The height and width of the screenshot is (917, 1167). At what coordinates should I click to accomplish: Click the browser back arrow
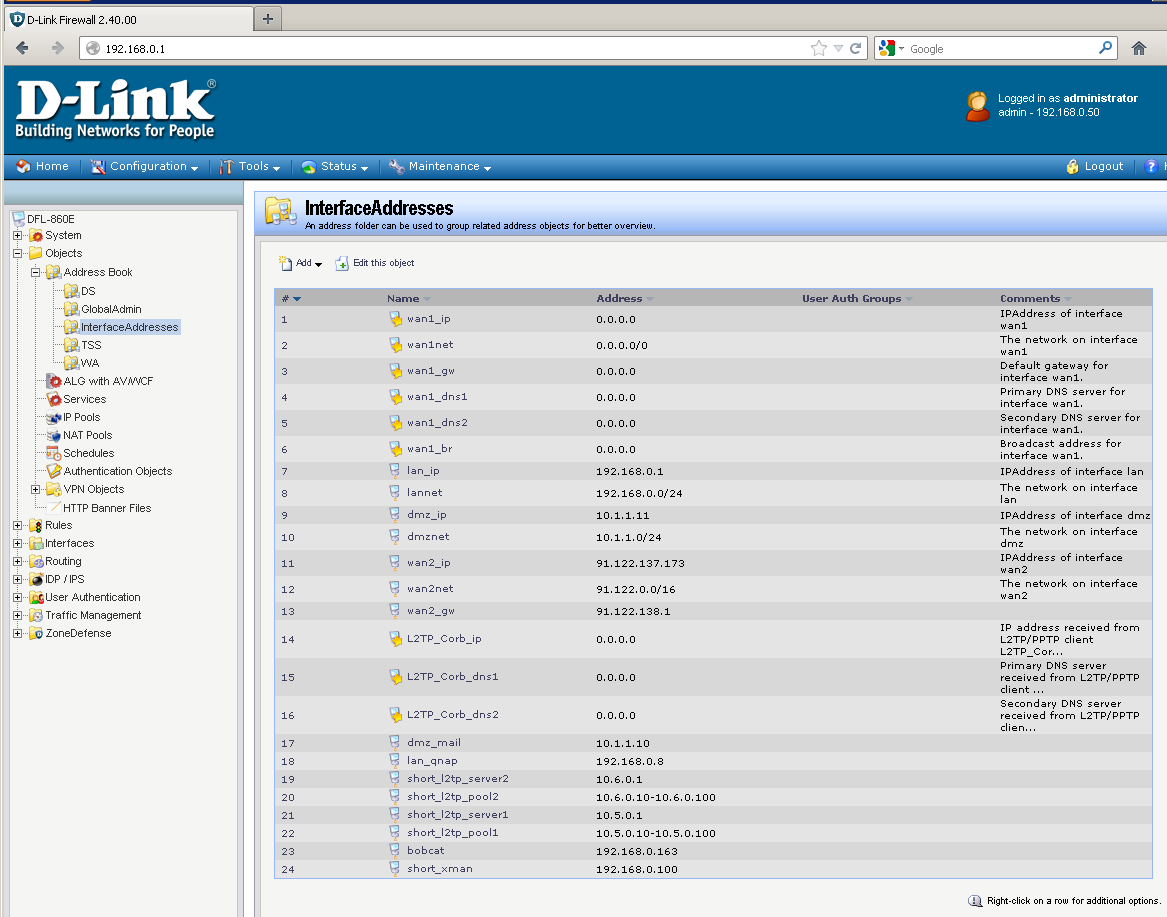[22, 48]
